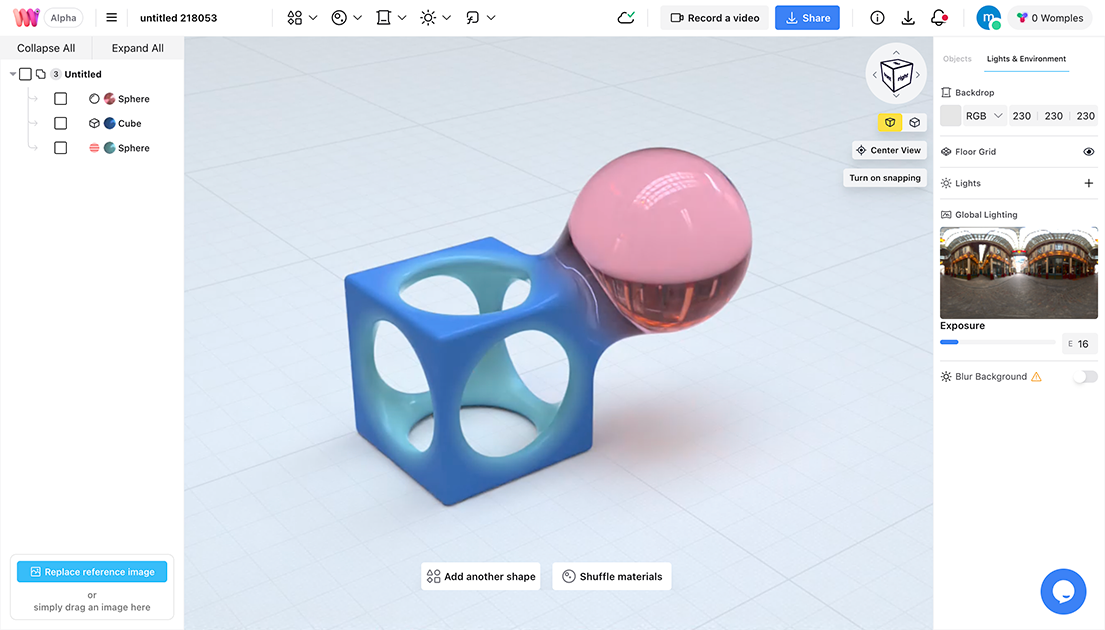Switch to Lights & Environment tab
This screenshot has width=1105, height=630.
pyautogui.click(x=1026, y=59)
